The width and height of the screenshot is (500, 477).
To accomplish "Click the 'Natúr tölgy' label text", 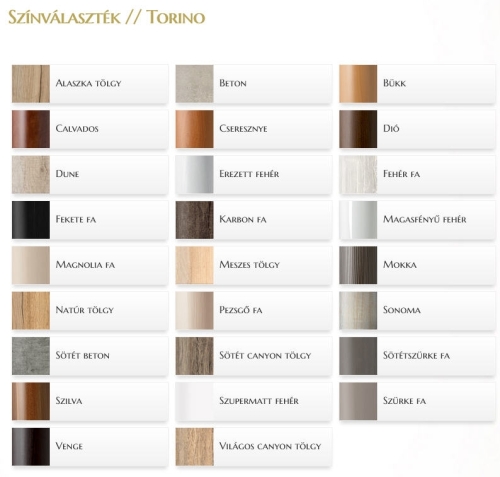I will click(x=85, y=310).
